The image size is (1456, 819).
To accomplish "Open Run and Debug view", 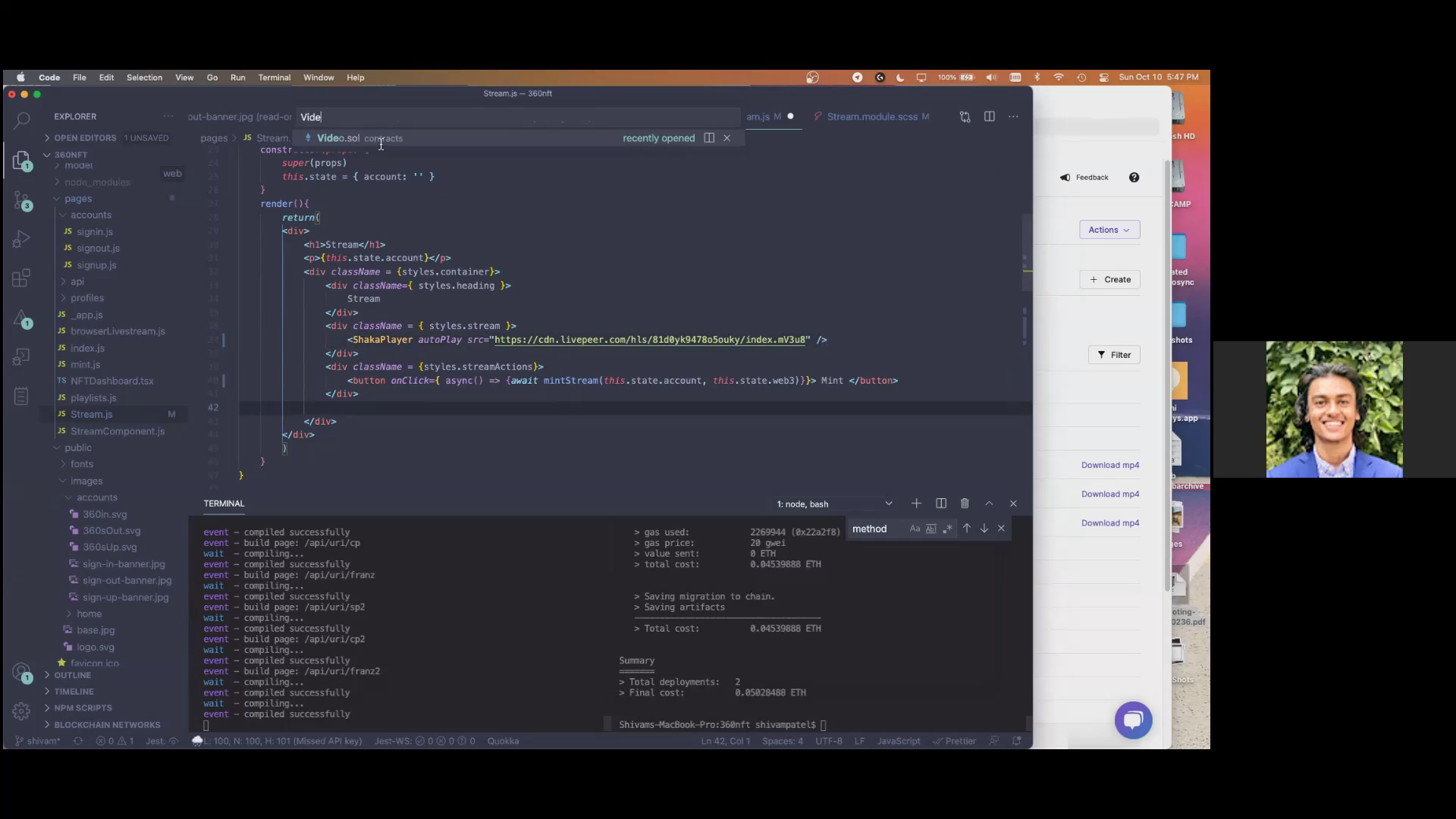I will (21, 240).
